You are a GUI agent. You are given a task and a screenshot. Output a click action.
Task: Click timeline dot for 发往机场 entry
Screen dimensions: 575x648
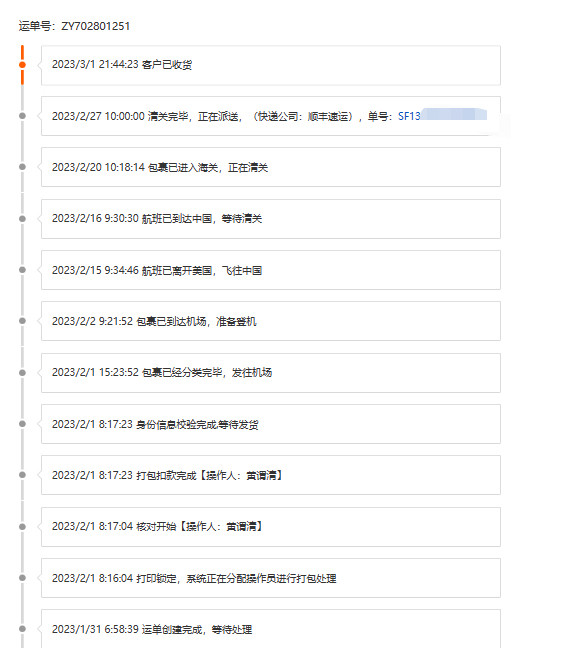point(22,373)
